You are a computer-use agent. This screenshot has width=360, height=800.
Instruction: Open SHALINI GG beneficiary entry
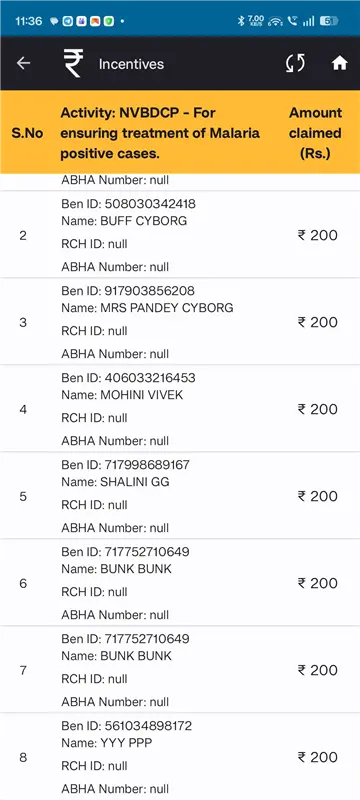point(180,496)
